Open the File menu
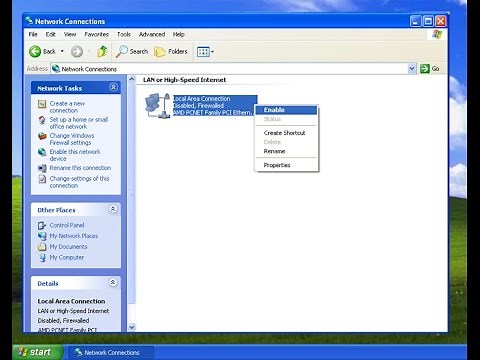This screenshot has height=360, width=480. [33, 34]
